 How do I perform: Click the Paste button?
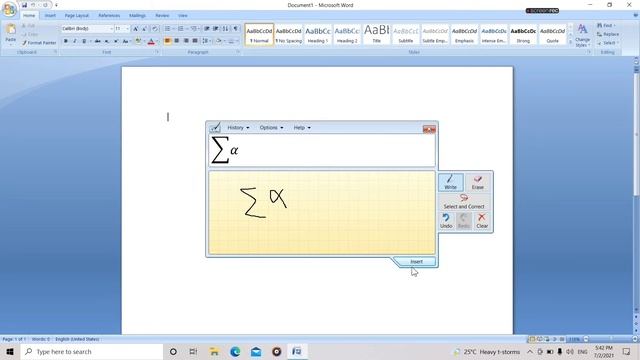(x=11, y=33)
